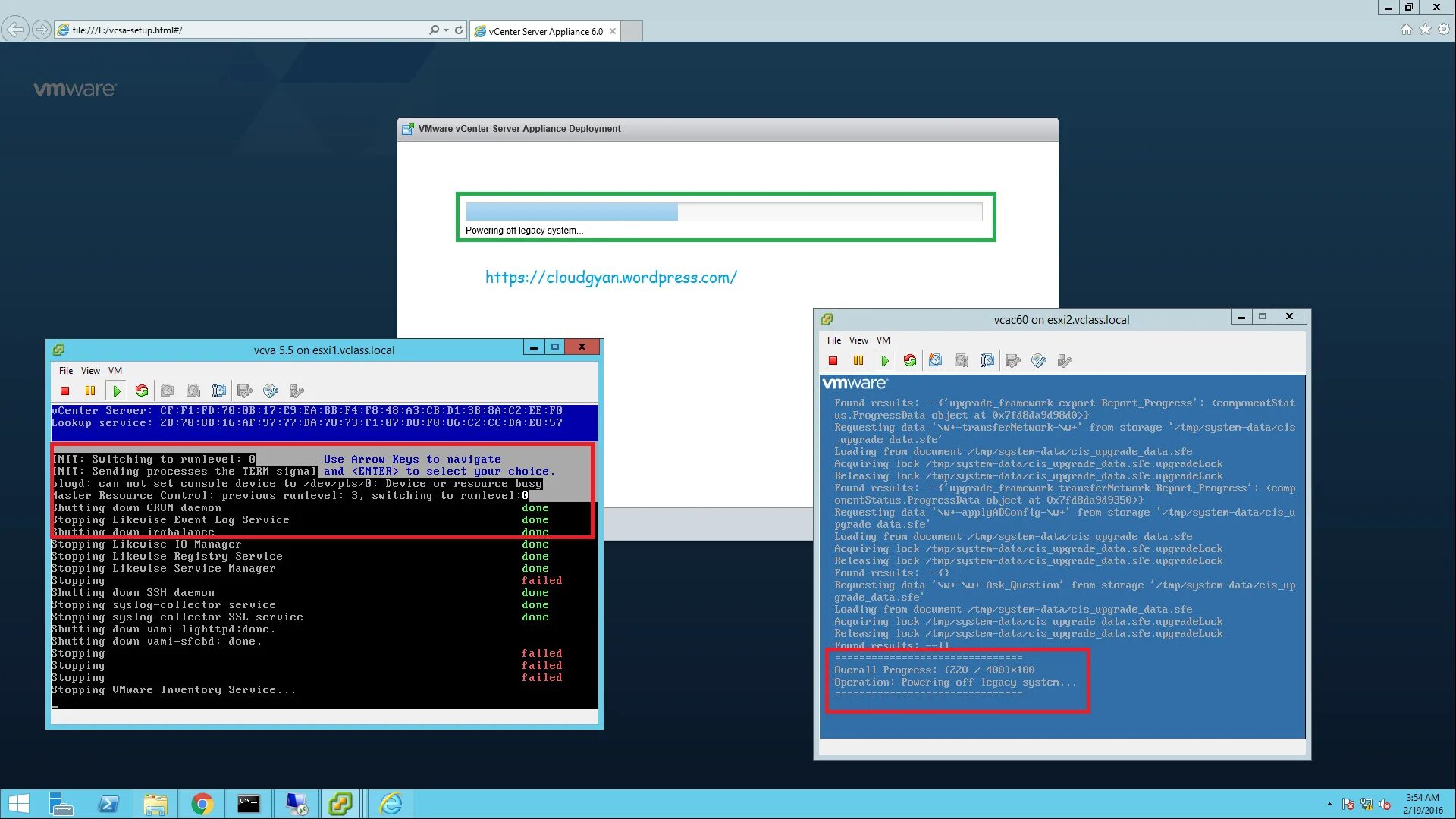
Task: Open the File menu in vcva 5.5 console
Action: [66, 371]
